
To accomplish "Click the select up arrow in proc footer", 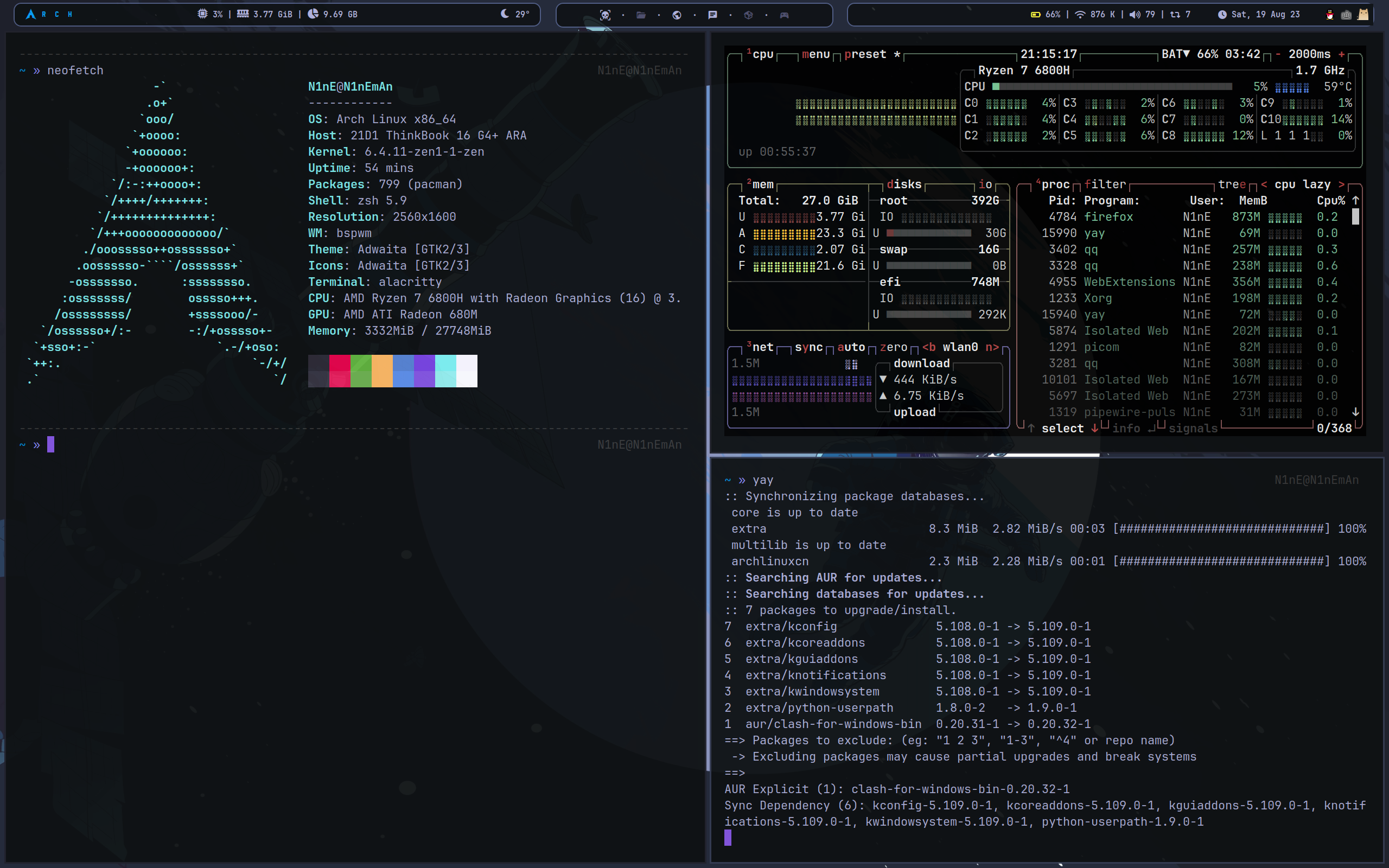I will [x=1031, y=428].
